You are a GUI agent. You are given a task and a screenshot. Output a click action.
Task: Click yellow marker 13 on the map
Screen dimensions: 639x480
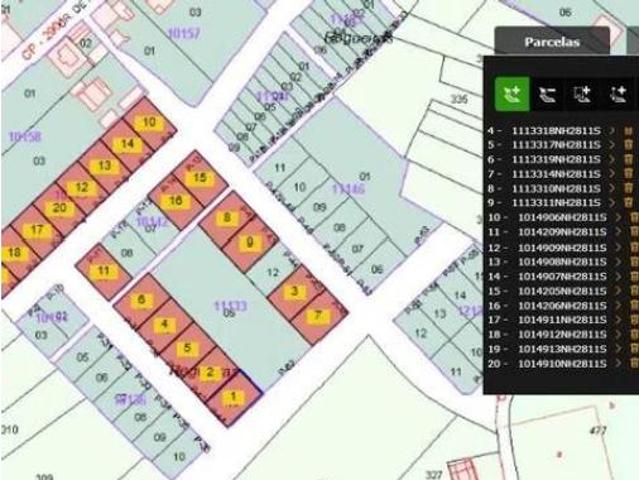point(105,166)
